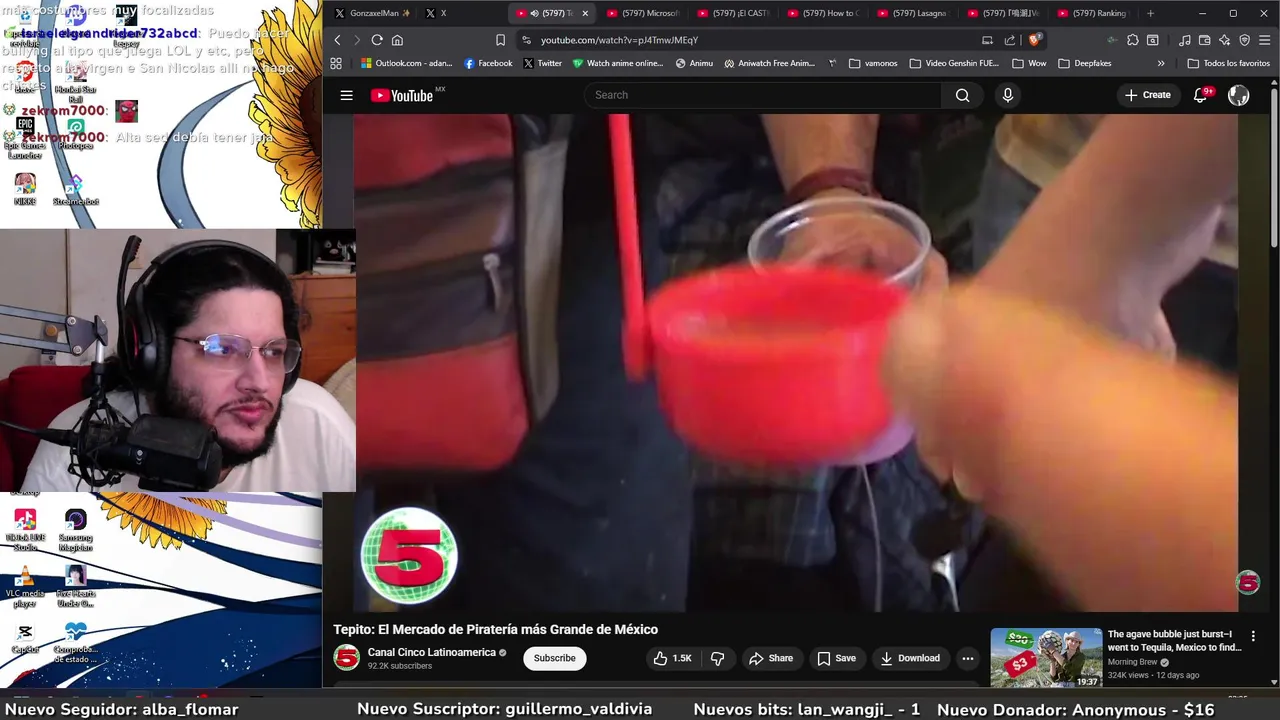Click the YouTube search box
This screenshot has height=720, width=1280.
[x=763, y=95]
